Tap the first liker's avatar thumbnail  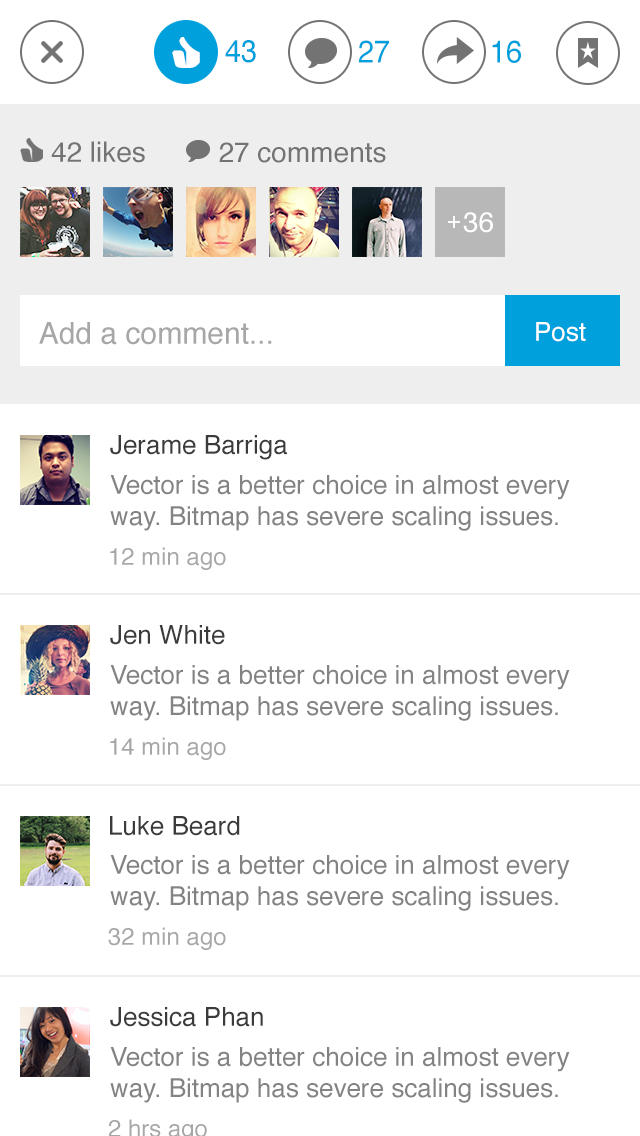point(54,222)
